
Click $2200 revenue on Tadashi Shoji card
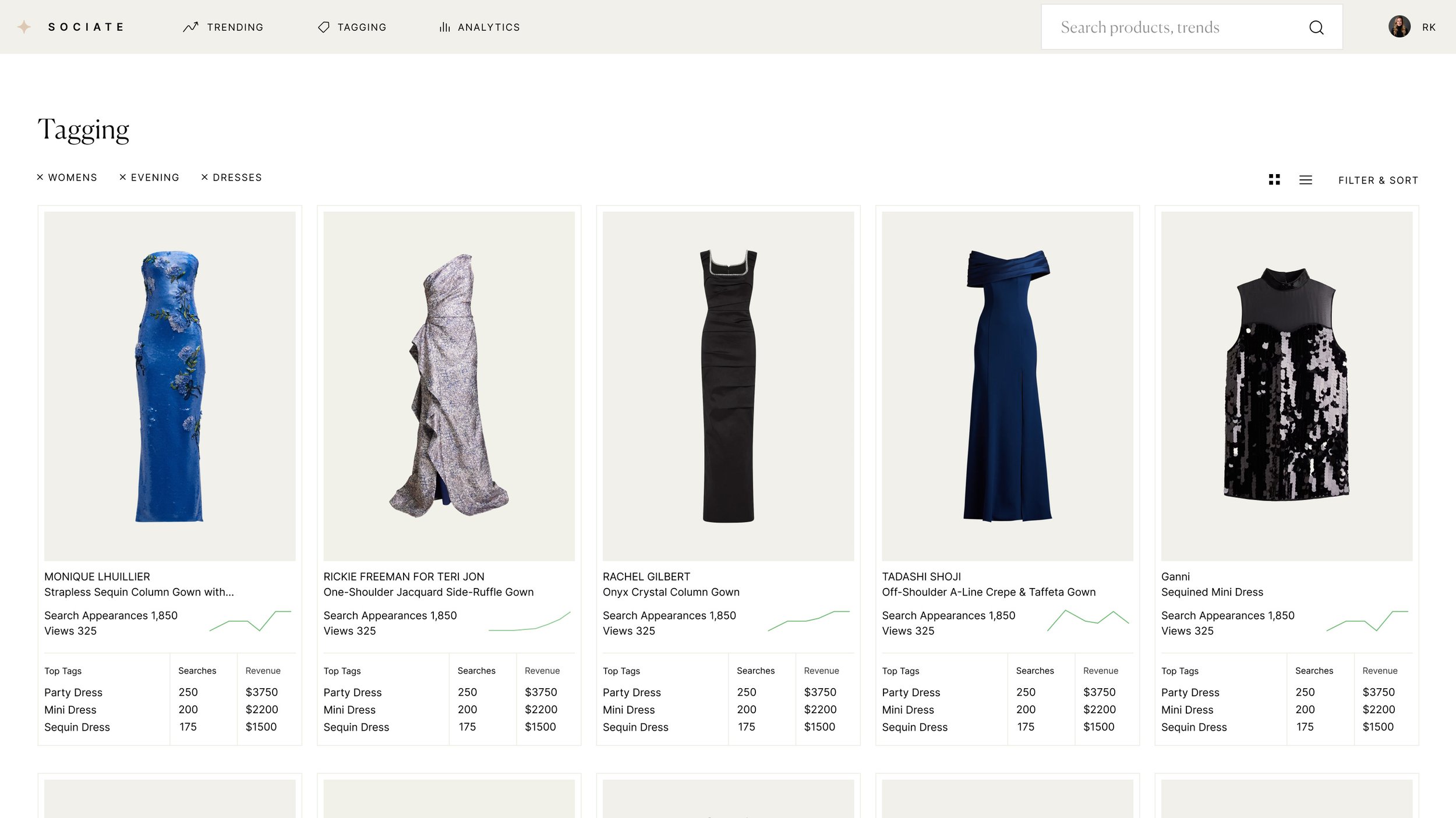[1100, 709]
